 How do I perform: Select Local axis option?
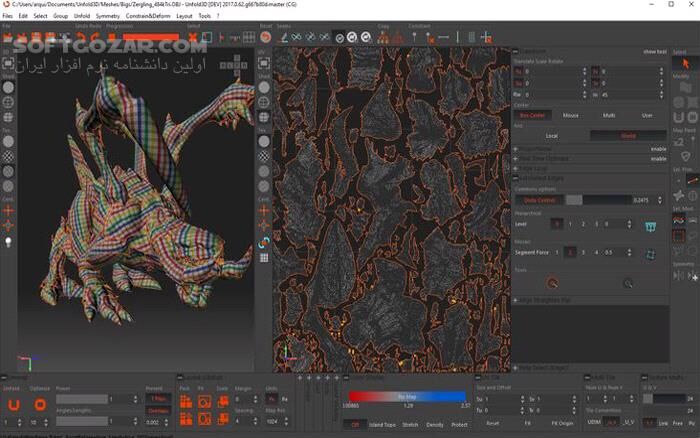click(x=551, y=135)
